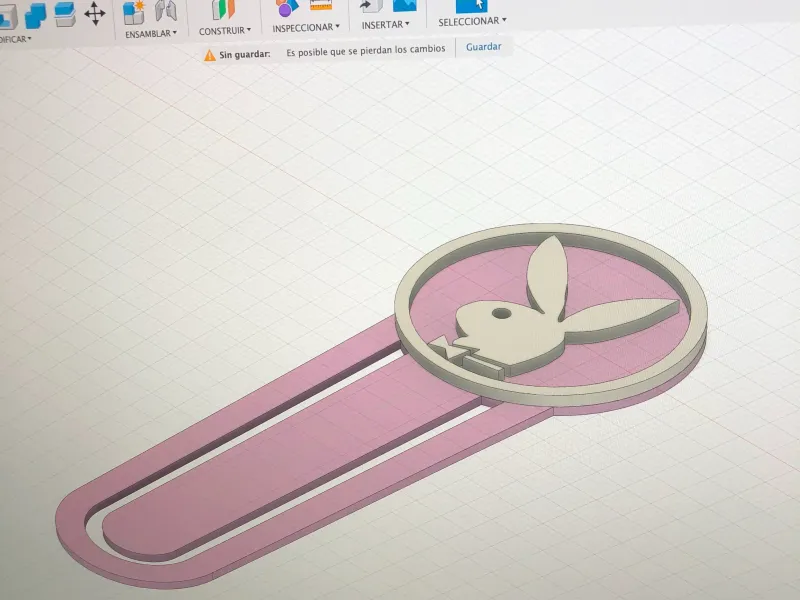Select the Shell tool icon
Viewport: 800px width, 600px height.
click(7, 16)
